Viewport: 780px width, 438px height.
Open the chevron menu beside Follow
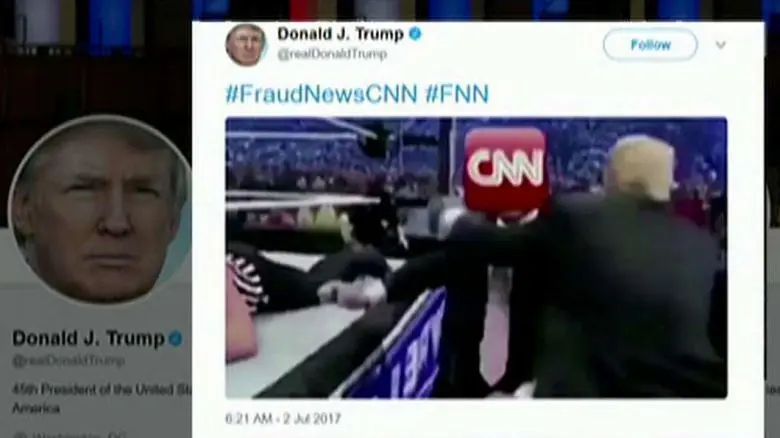(x=720, y=45)
